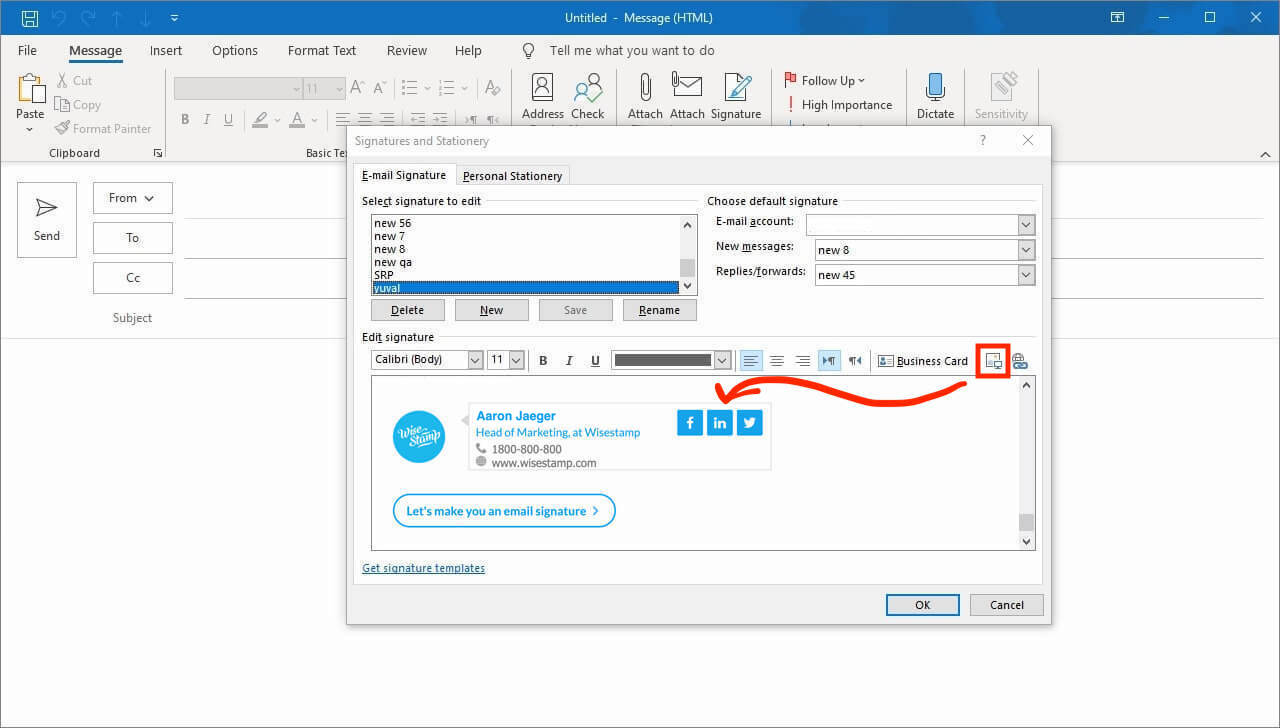Open the Format Text ribbon tab
The width and height of the screenshot is (1280, 728).
[x=322, y=51]
